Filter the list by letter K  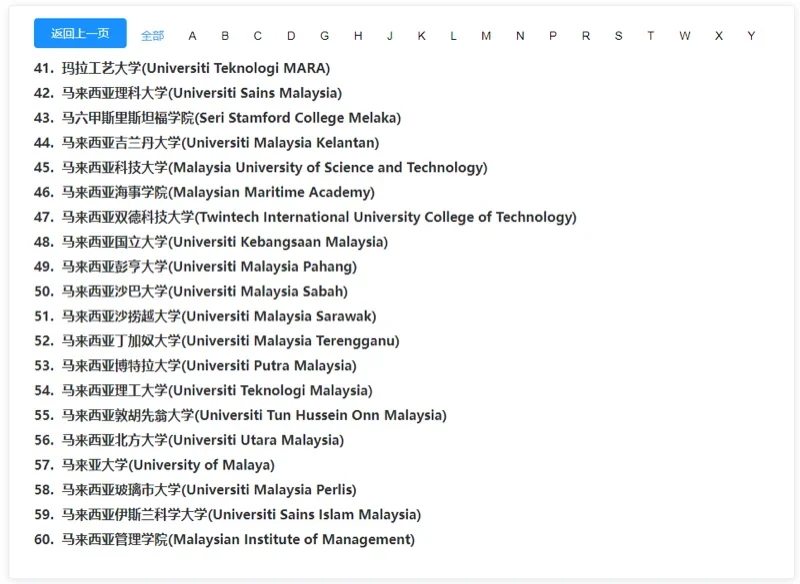pyautogui.click(x=421, y=36)
